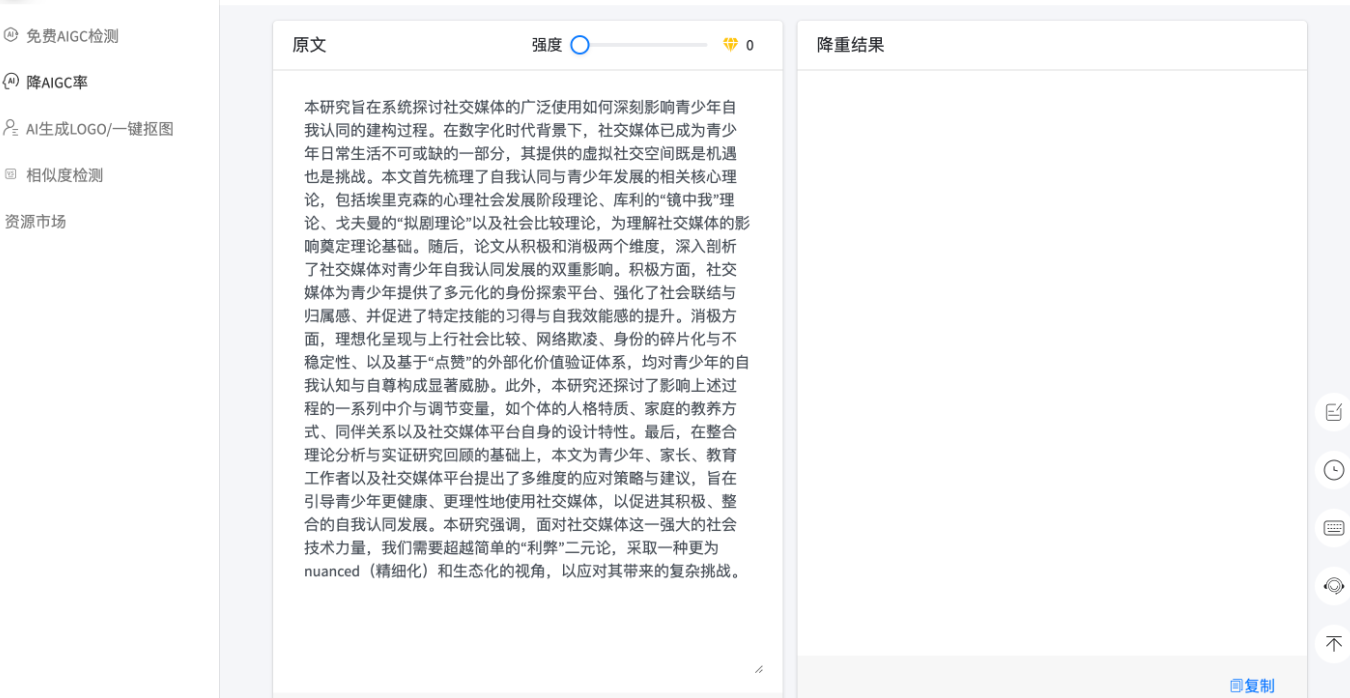
Task: Click the 相似度检测 square icon
Action: (11, 174)
